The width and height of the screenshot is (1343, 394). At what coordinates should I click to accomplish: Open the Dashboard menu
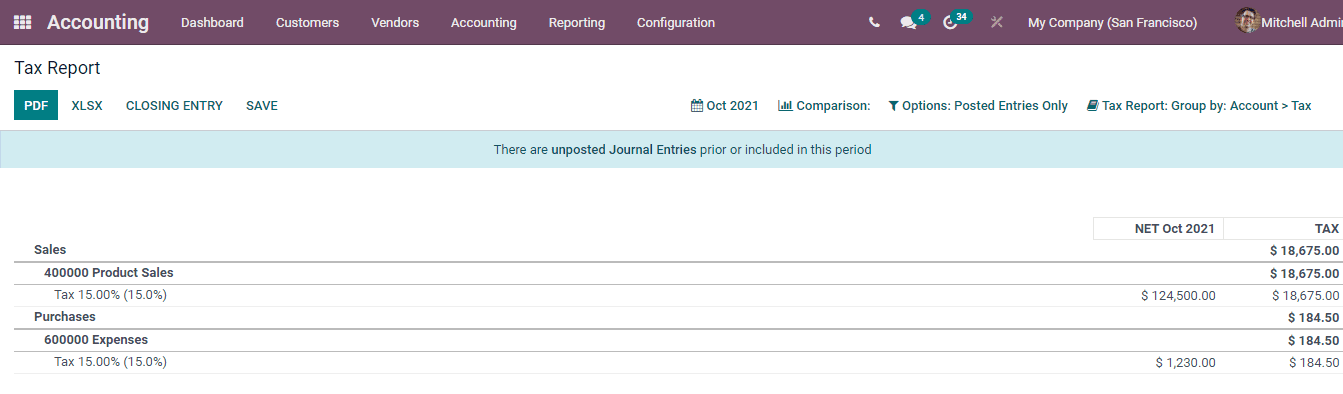pyautogui.click(x=212, y=22)
